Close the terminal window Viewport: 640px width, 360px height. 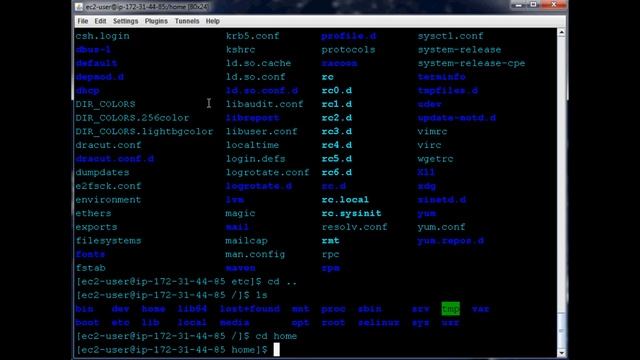point(553,5)
